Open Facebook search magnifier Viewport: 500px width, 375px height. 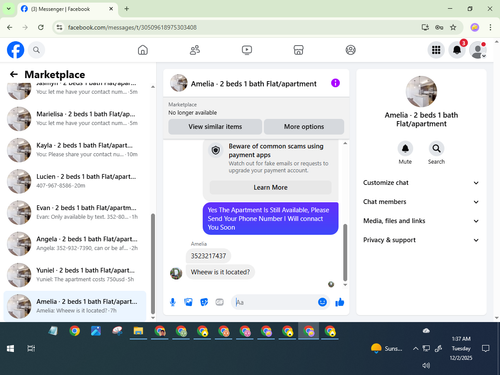pos(36,50)
